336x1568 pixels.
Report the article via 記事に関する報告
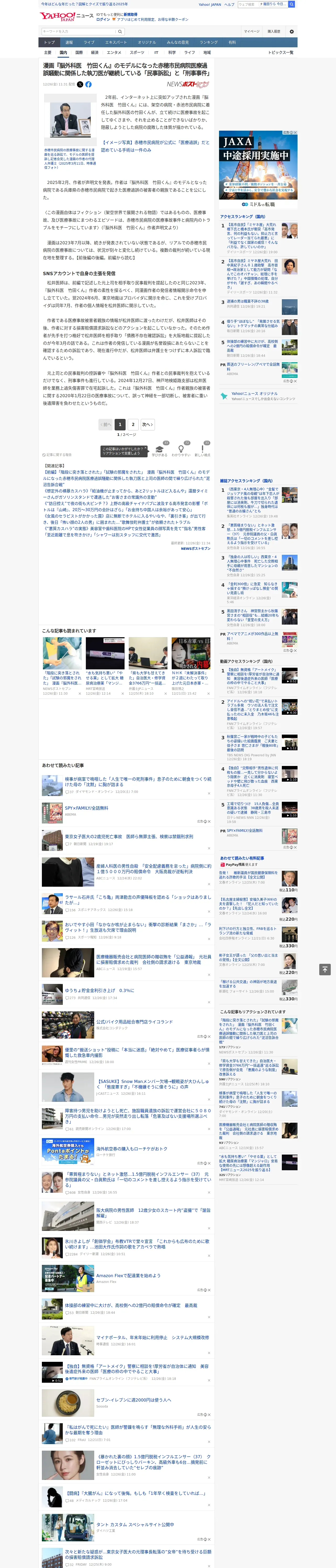point(57,455)
